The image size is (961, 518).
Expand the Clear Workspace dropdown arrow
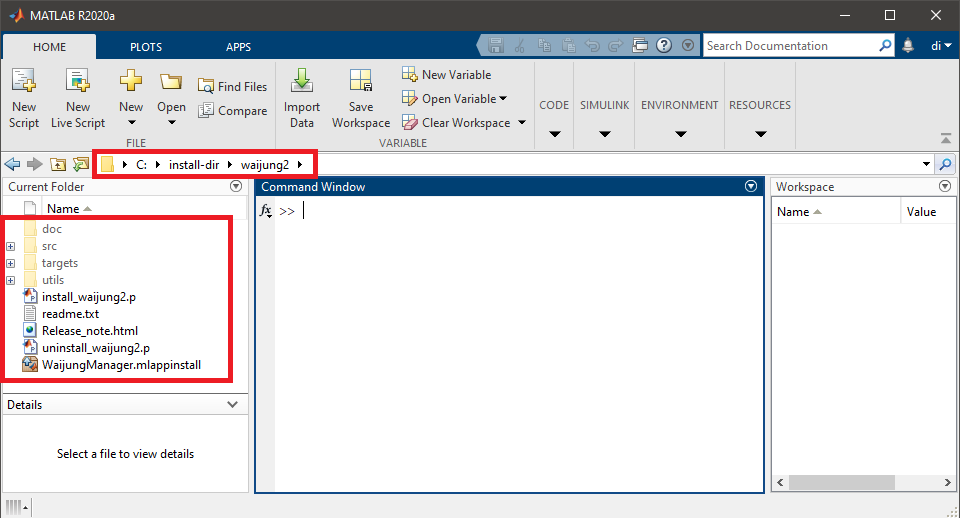(x=522, y=123)
